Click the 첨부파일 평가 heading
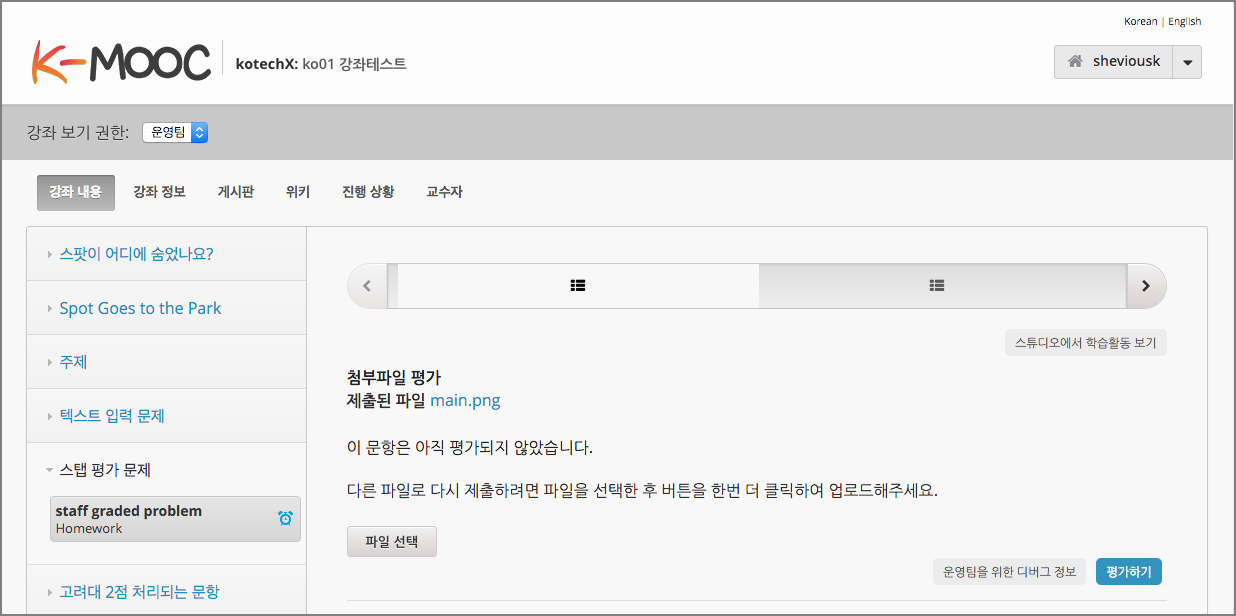 [394, 377]
